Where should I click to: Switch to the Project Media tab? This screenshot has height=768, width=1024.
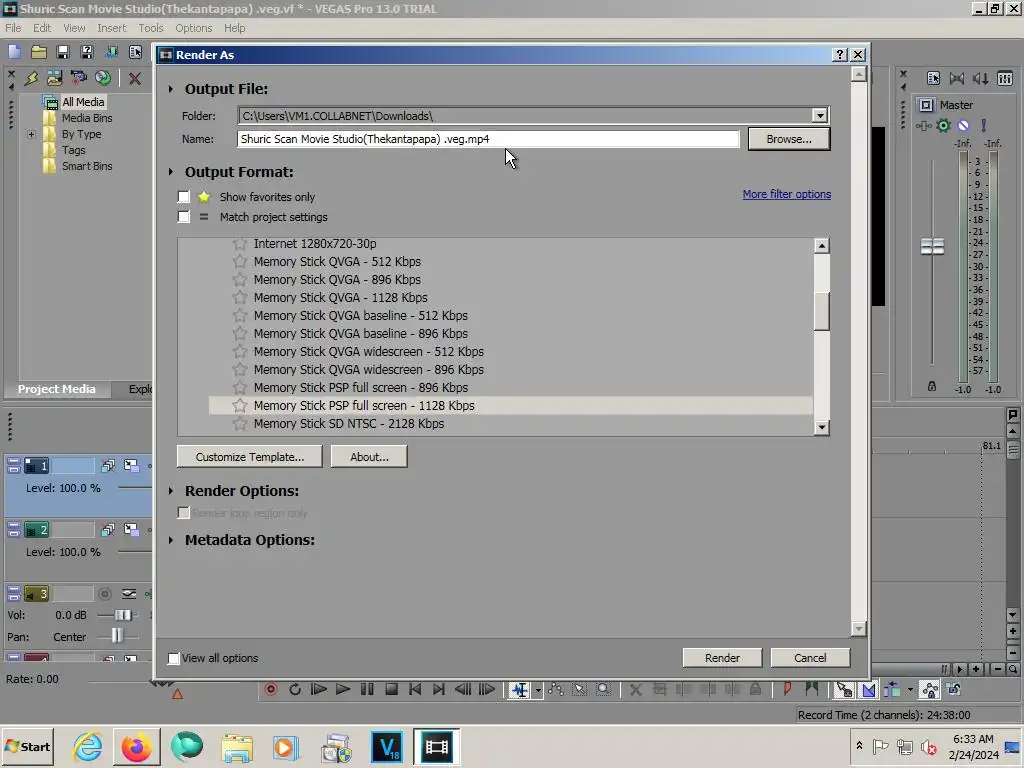[57, 389]
